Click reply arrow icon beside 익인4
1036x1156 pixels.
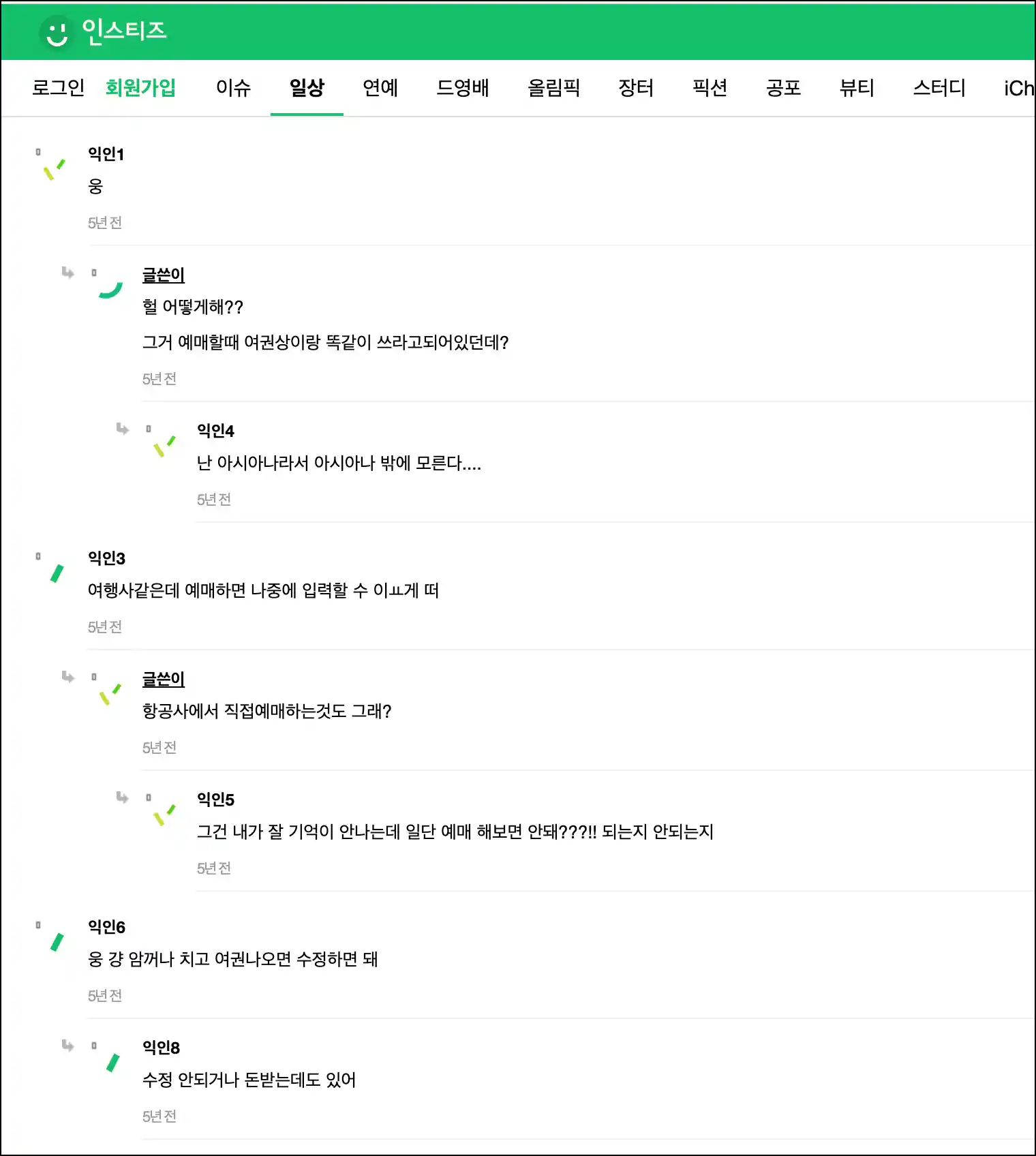click(123, 428)
